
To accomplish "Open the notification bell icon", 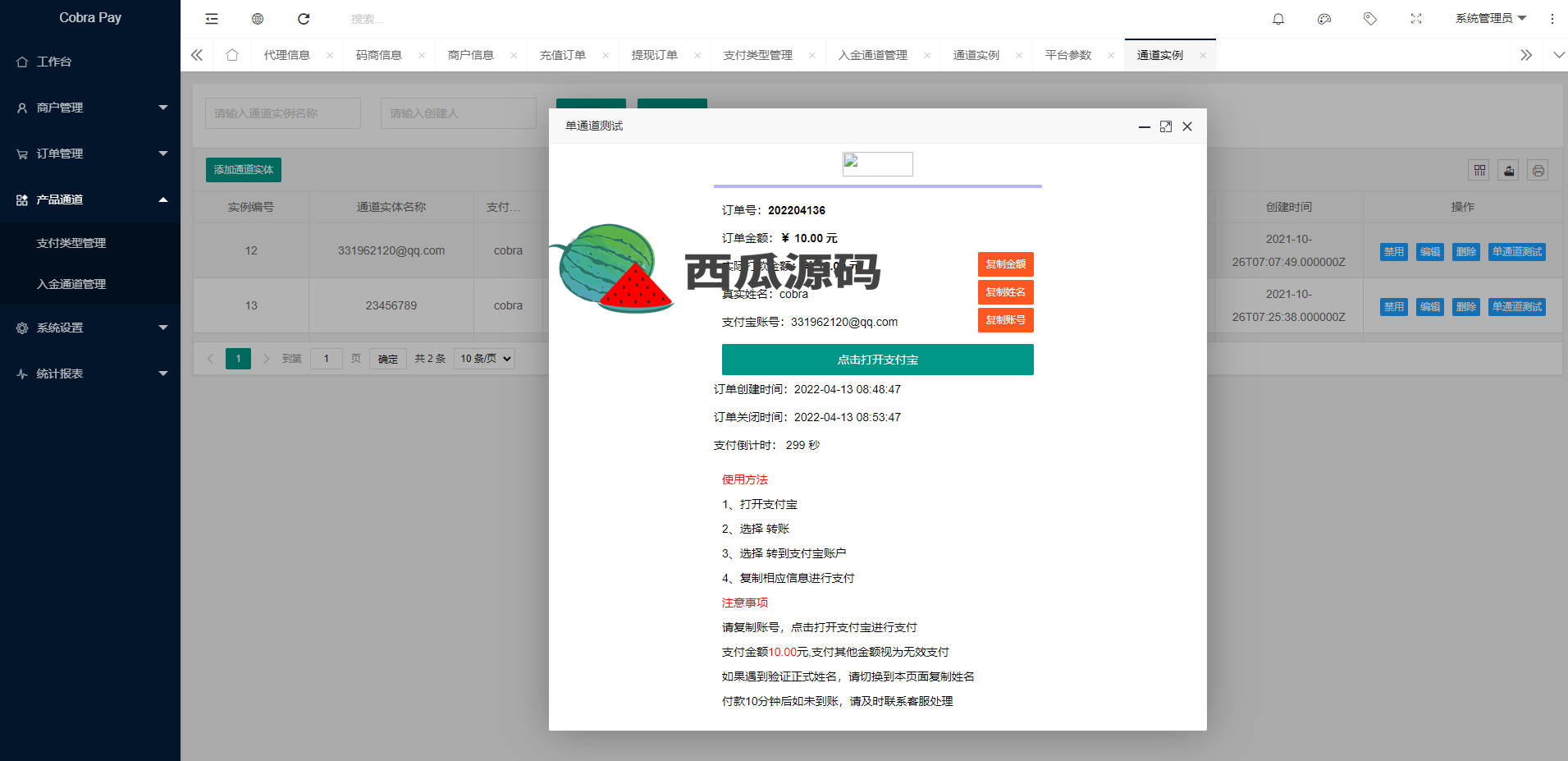I will pyautogui.click(x=1278, y=19).
